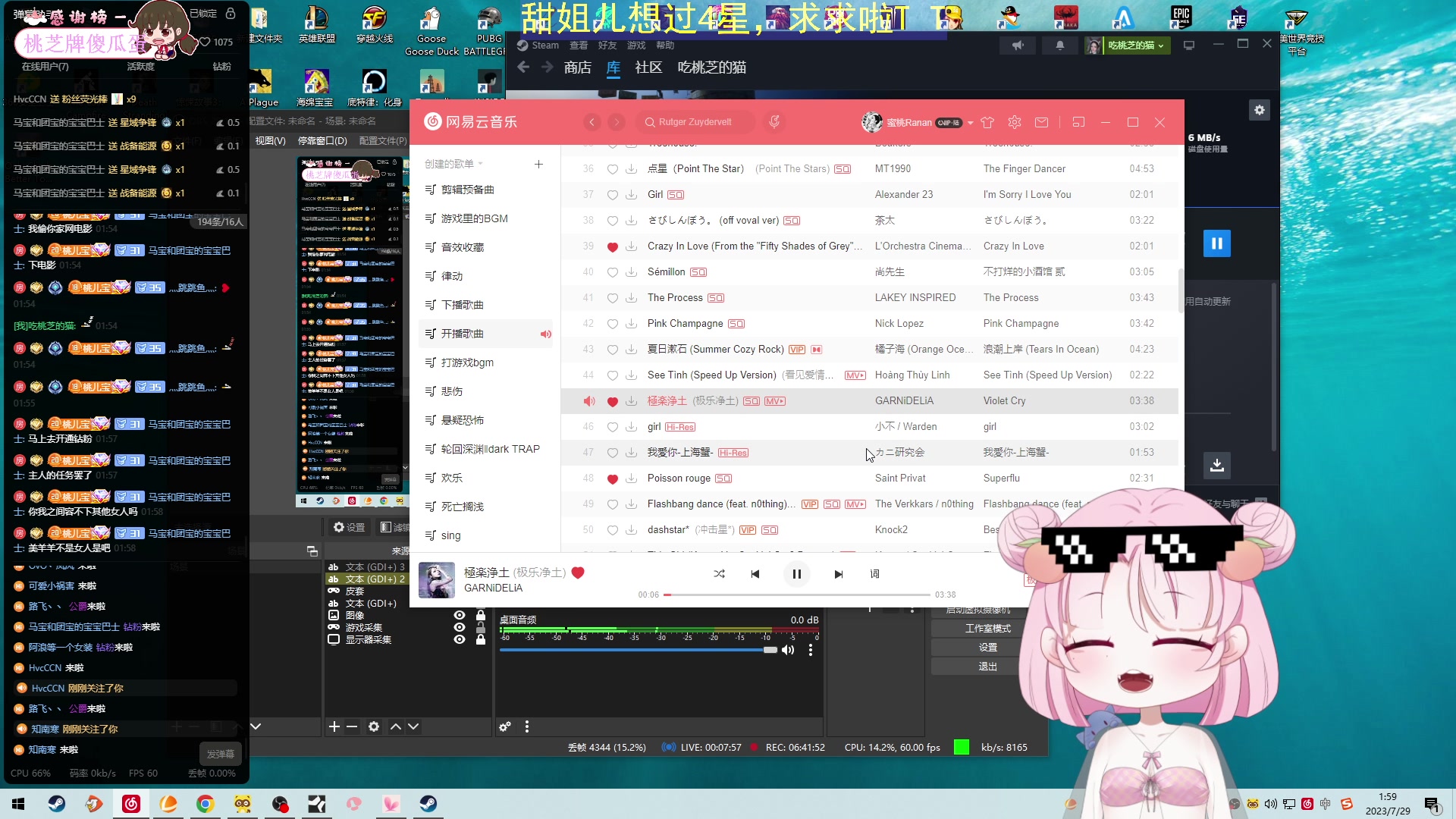1456x819 pixels.
Task: Click the voice search microphone icon
Action: [x=774, y=122]
